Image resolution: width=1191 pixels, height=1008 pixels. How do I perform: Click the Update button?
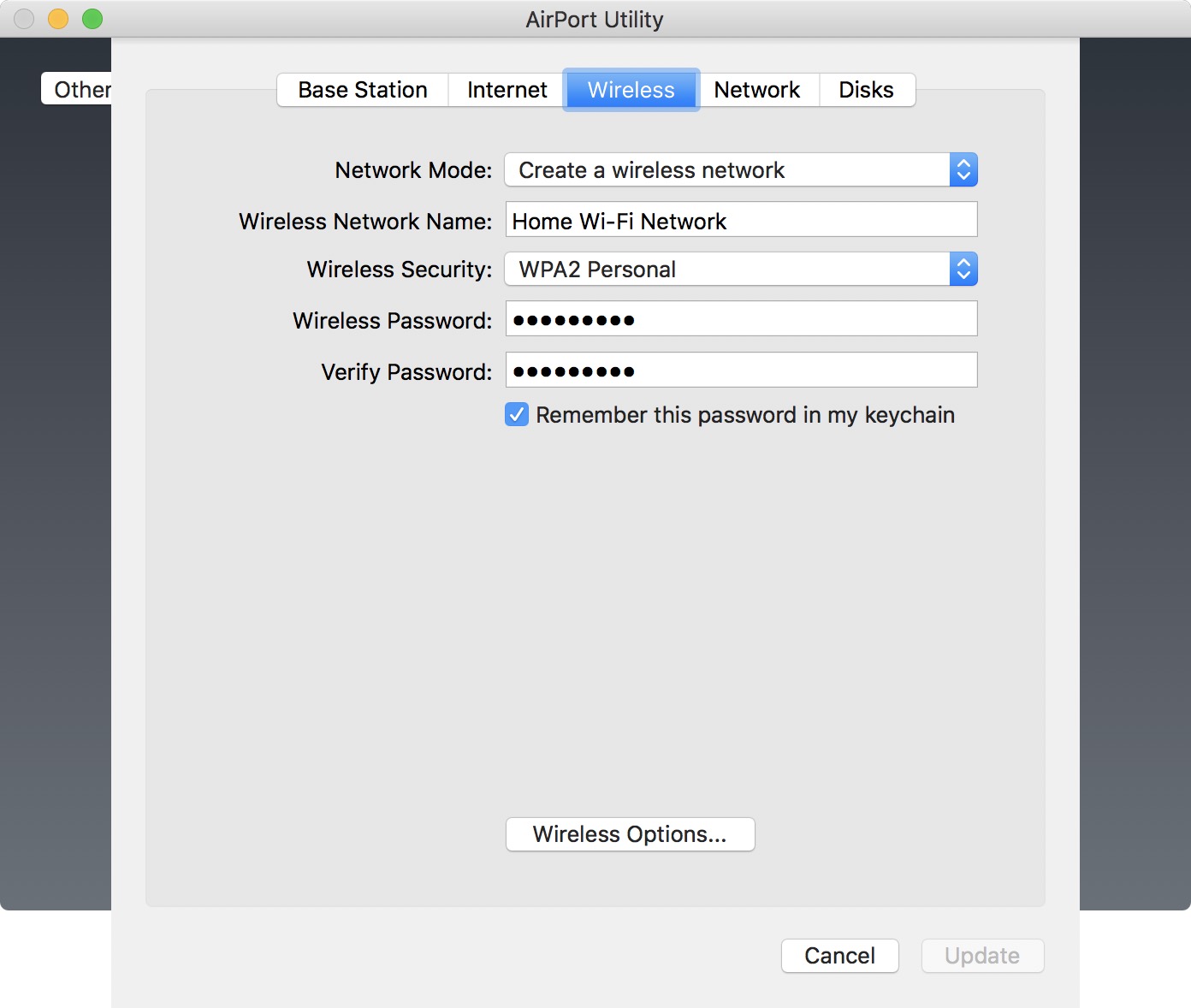coord(982,956)
